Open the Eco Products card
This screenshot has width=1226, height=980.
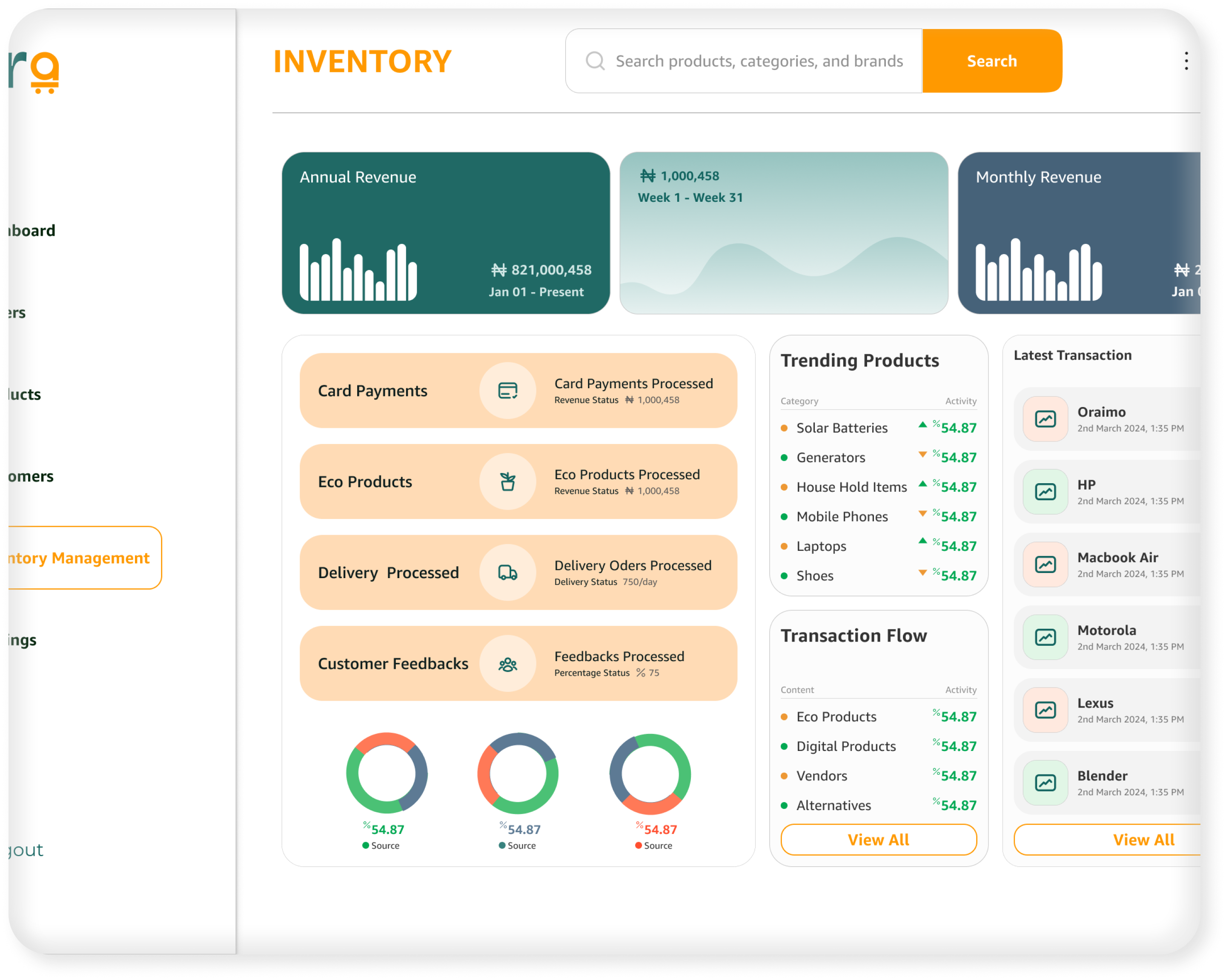pyautogui.click(x=518, y=482)
